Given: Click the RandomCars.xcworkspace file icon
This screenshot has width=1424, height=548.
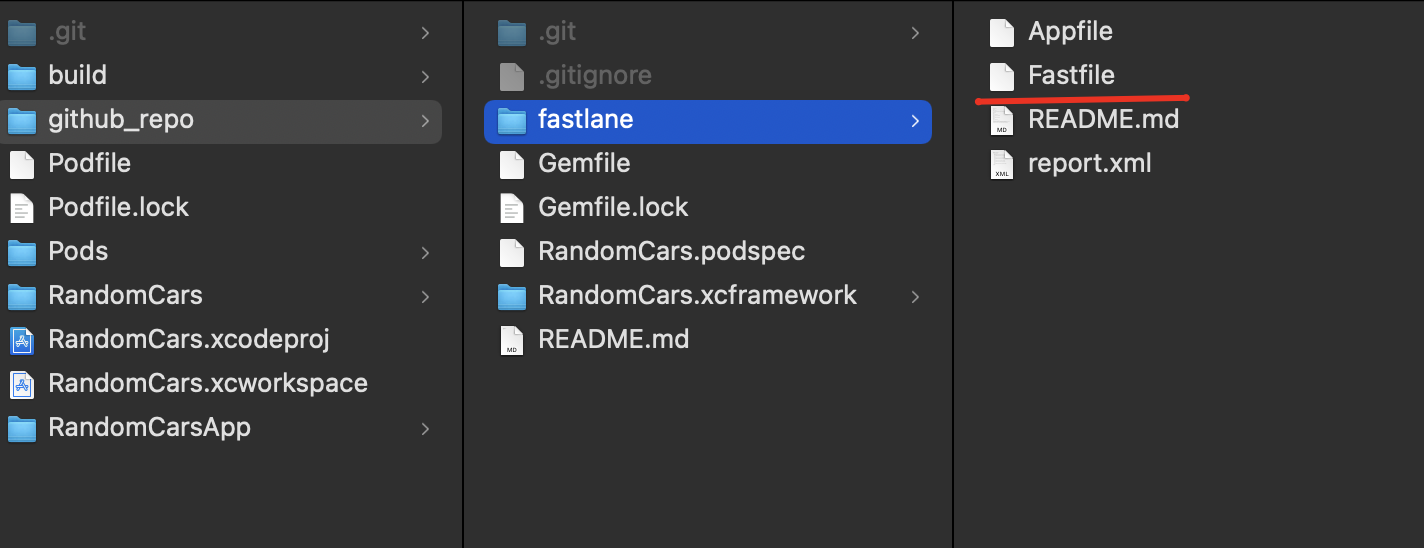Looking at the screenshot, I should click(22, 383).
